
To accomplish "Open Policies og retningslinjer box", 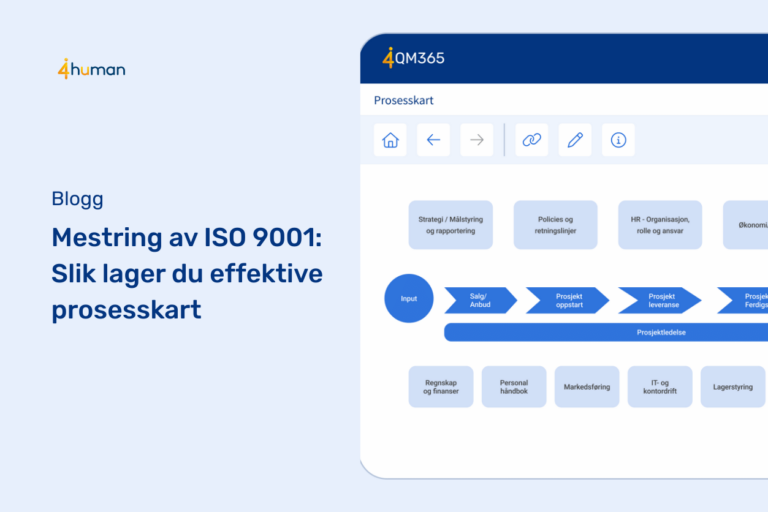I will (555, 225).
